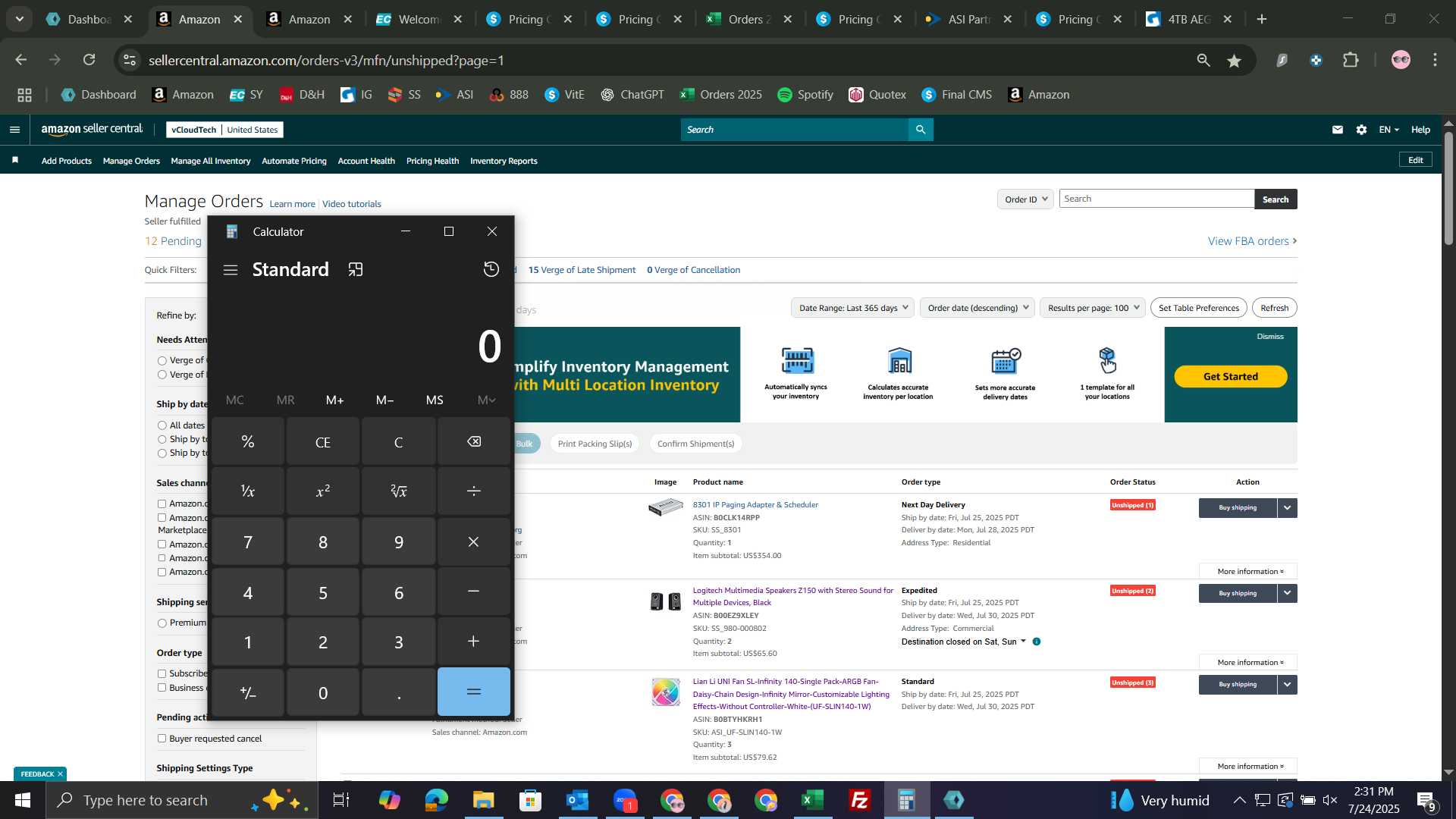Expand Buy shipping arrow for Logitech Speakers order
Image resolution: width=1456 pixels, height=819 pixels.
click(1288, 594)
